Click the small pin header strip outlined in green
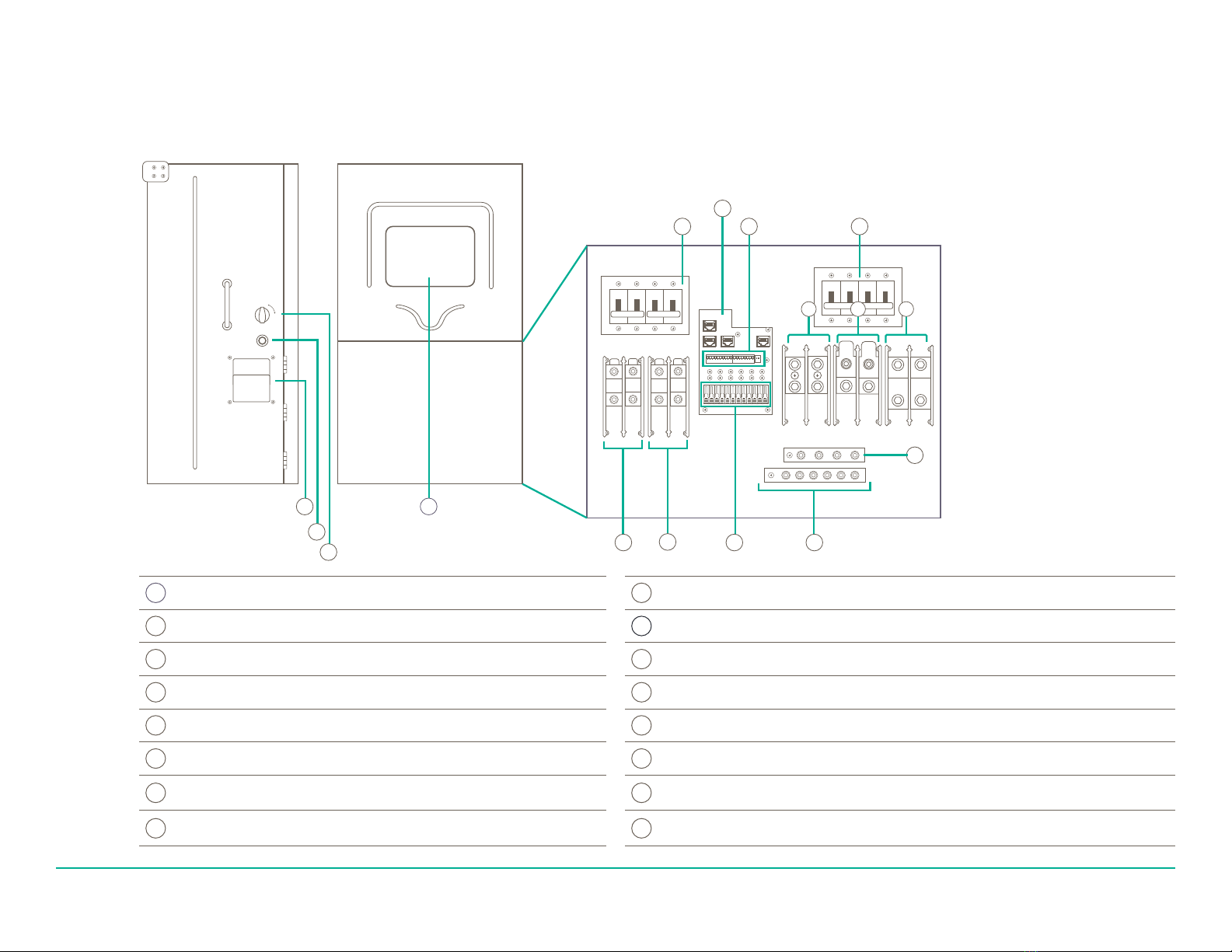The image size is (1232, 952). (x=734, y=358)
